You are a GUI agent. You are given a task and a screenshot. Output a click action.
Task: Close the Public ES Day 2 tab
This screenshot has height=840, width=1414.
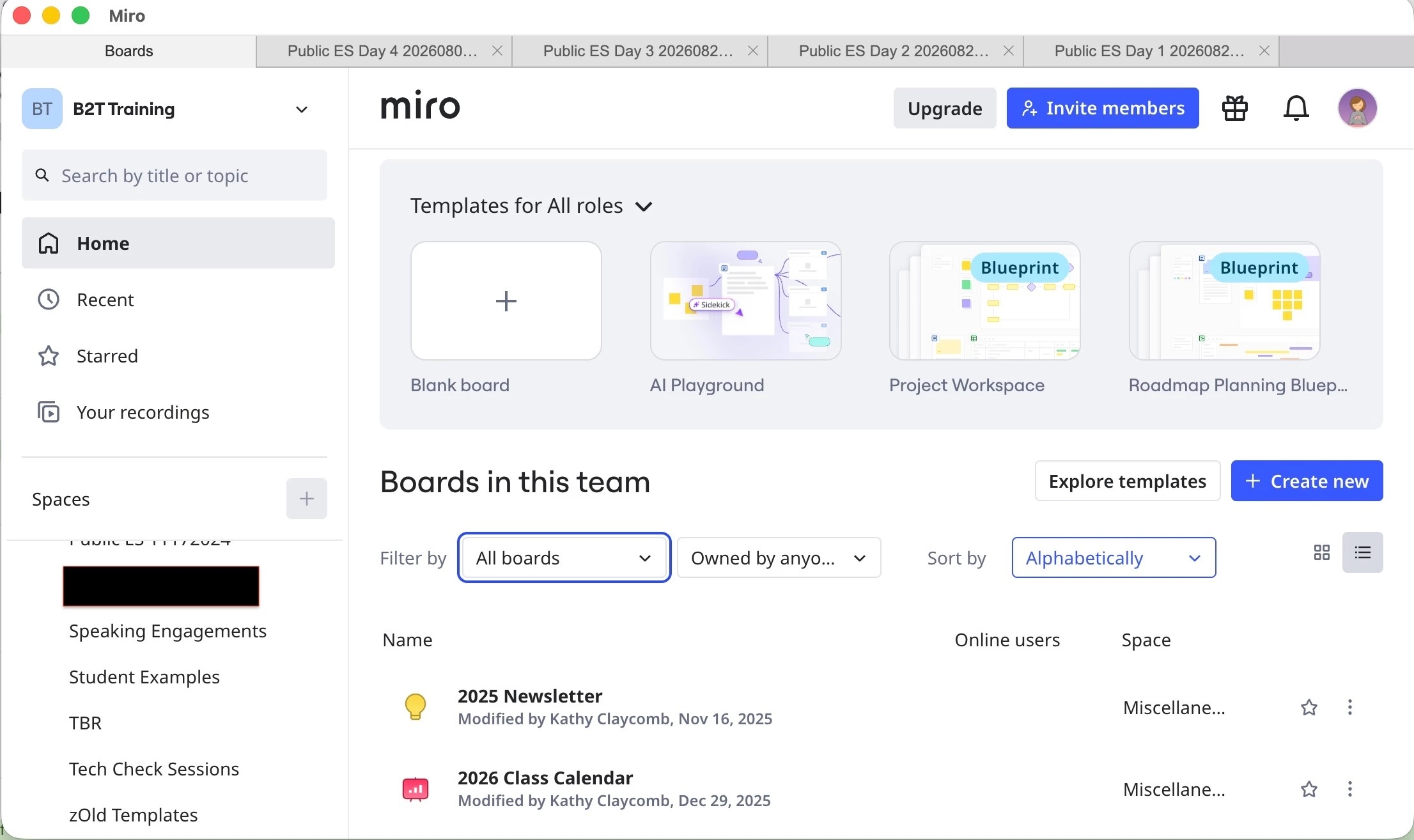point(1009,52)
